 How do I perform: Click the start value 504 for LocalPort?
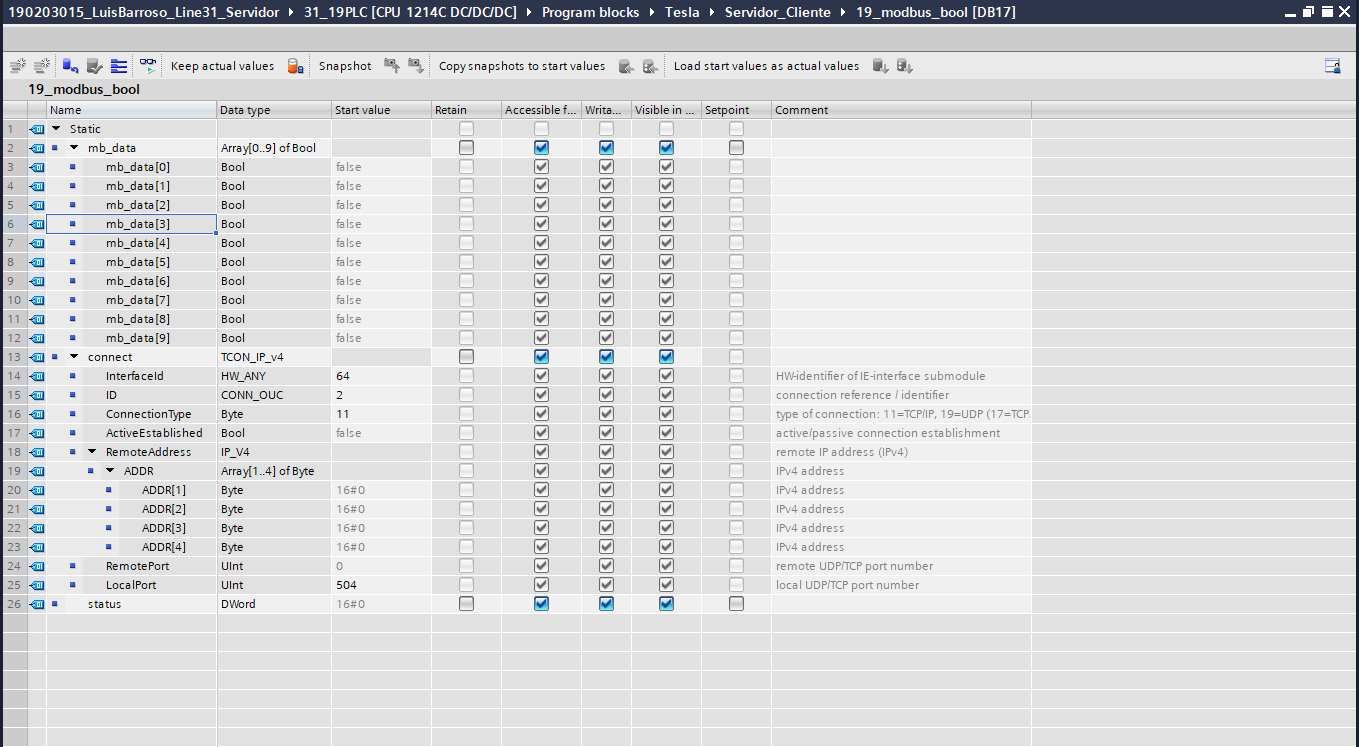pyautogui.click(x=382, y=585)
